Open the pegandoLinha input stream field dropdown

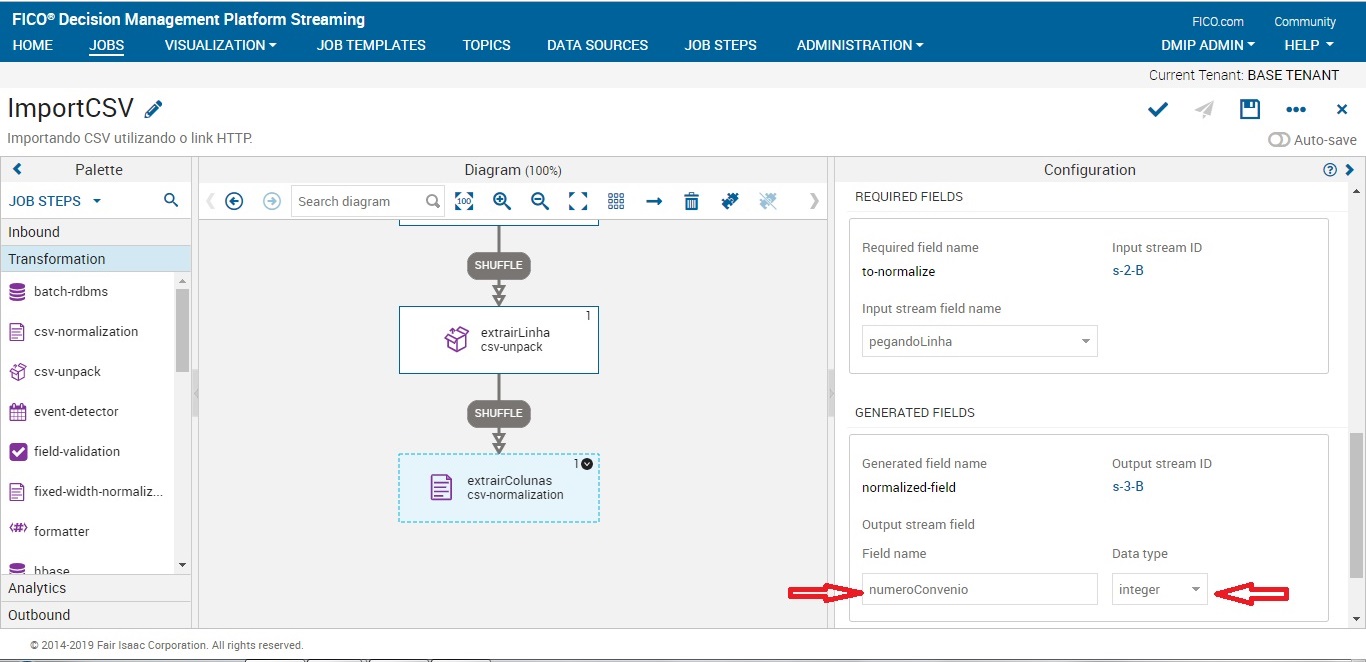978,340
